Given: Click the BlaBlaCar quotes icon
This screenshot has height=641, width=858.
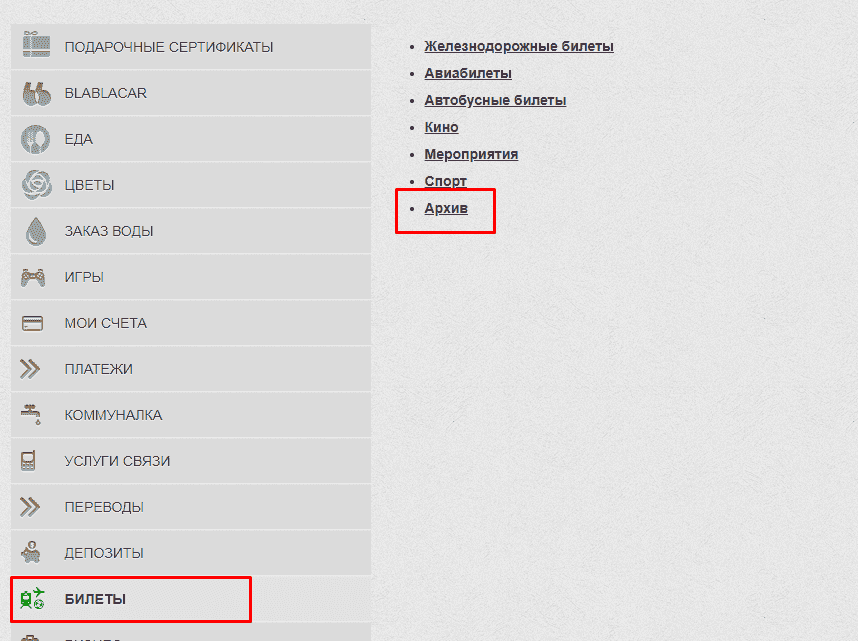Looking at the screenshot, I should [x=36, y=93].
